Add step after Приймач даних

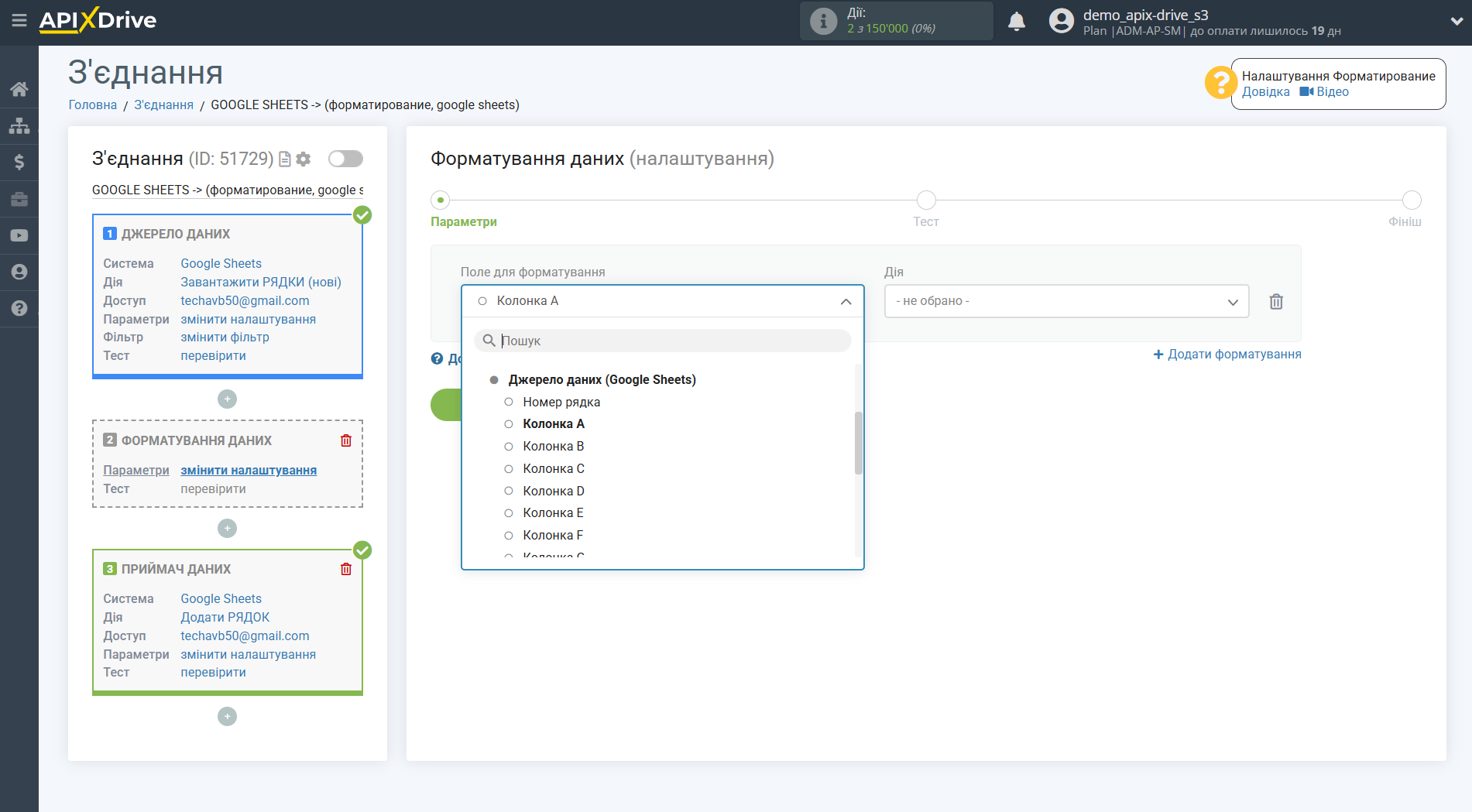point(227,716)
